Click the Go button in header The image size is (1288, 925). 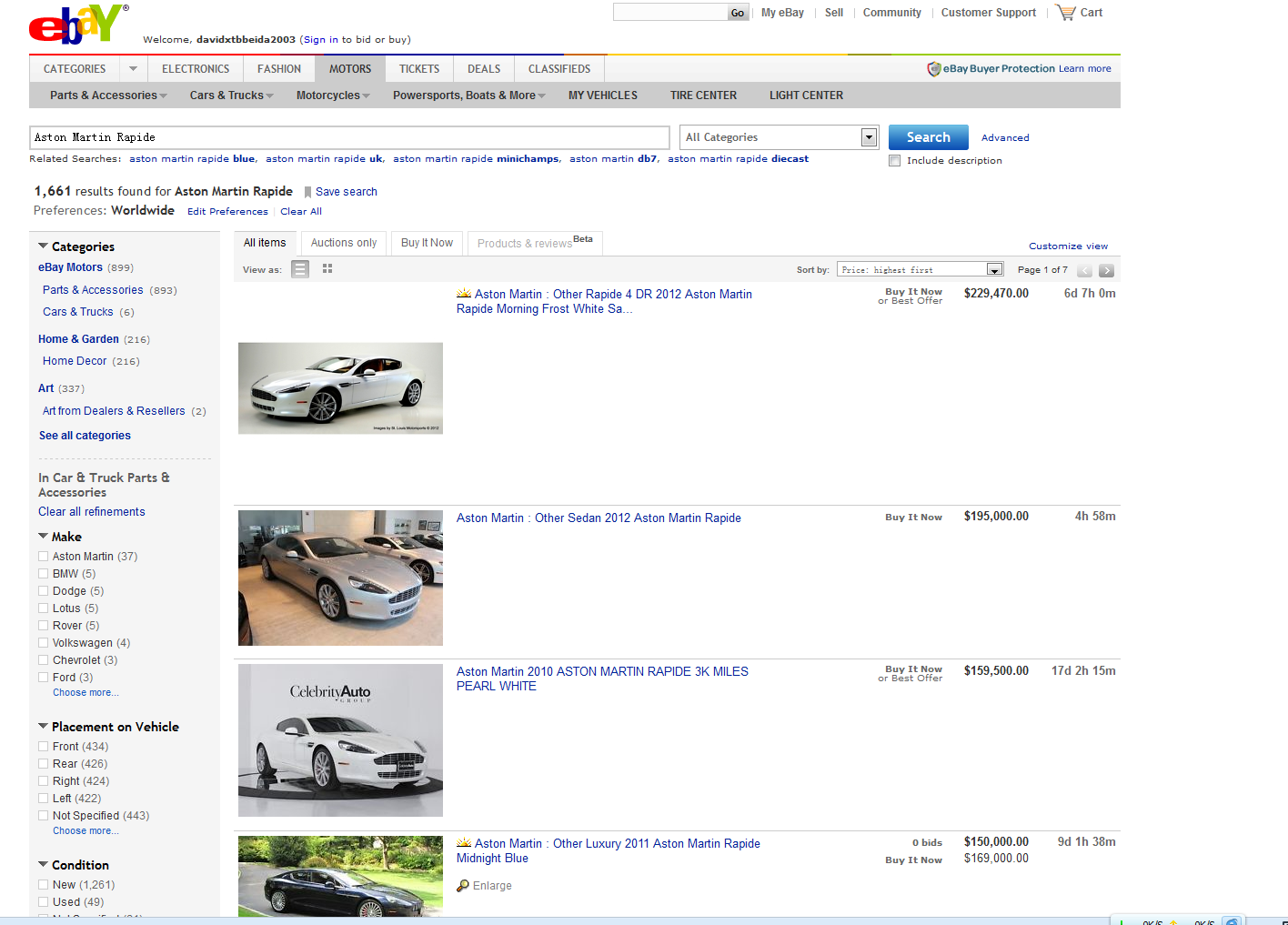[738, 13]
